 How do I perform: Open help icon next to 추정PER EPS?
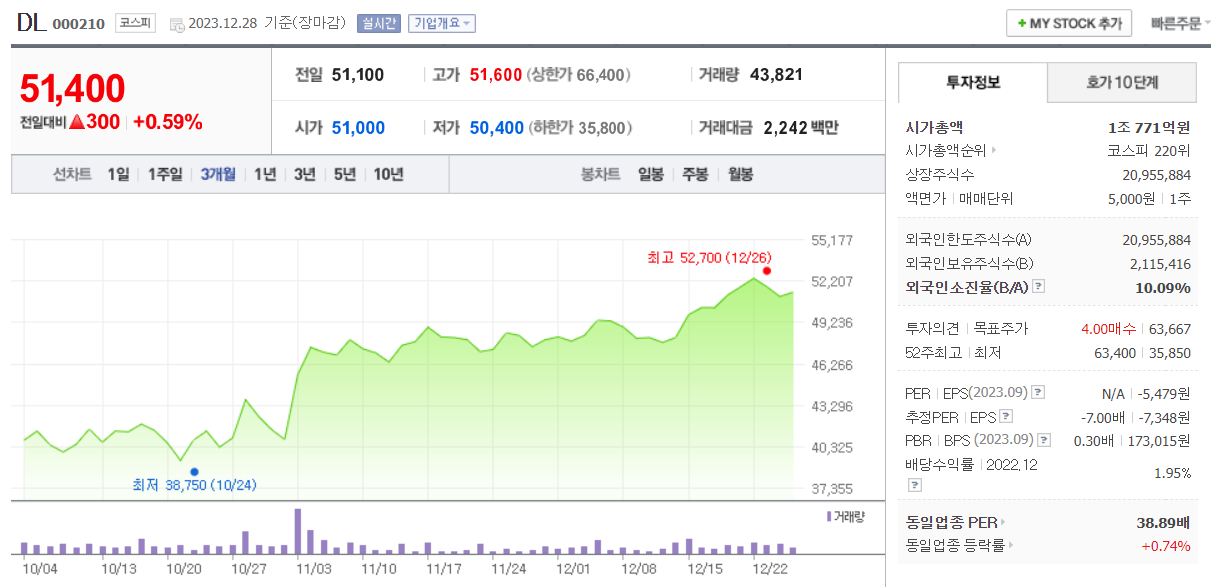(1006, 417)
